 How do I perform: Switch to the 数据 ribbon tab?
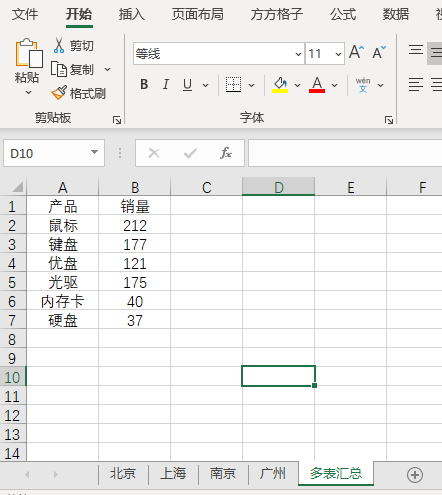(x=396, y=14)
